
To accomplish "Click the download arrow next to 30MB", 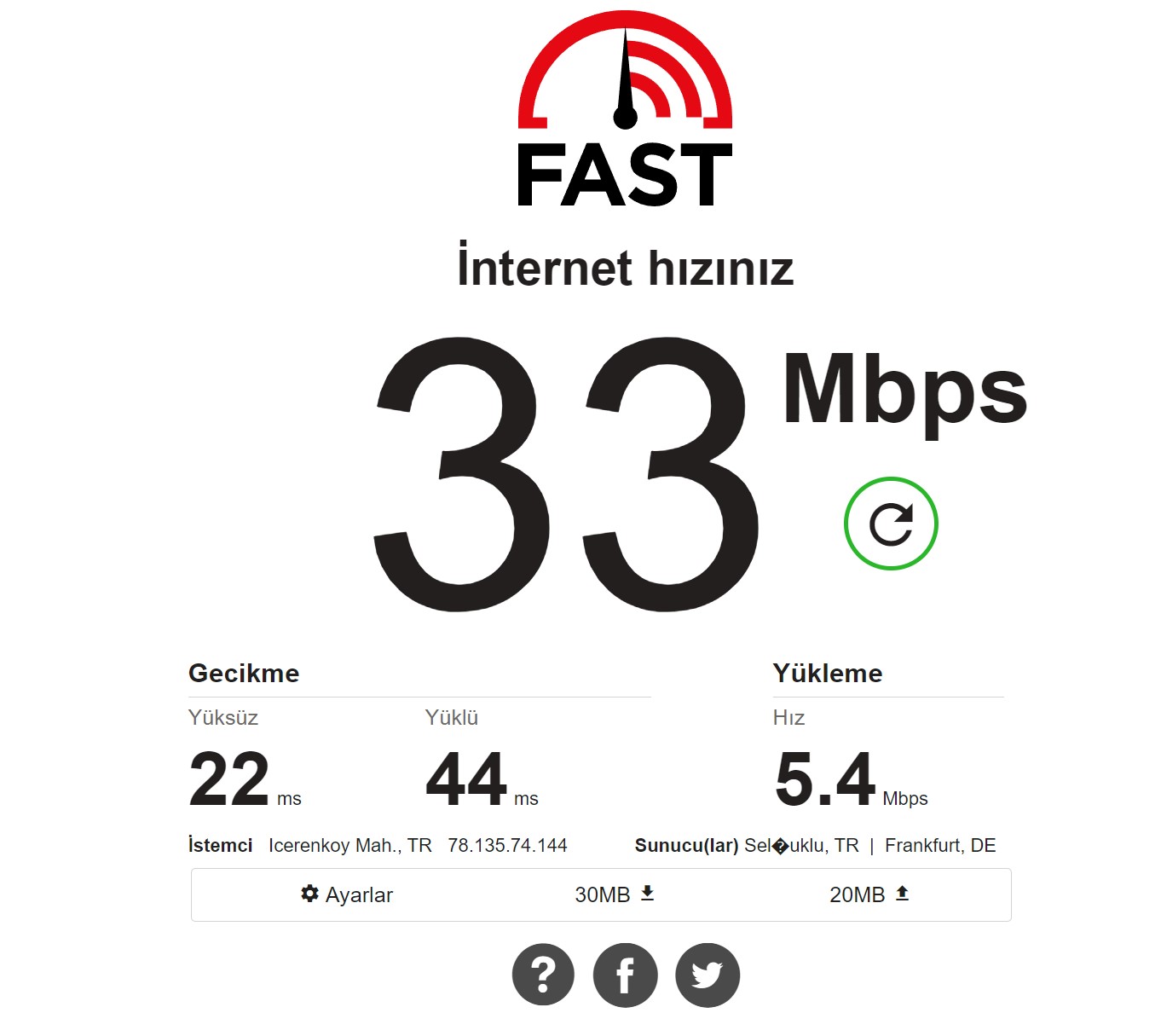I will point(647,893).
